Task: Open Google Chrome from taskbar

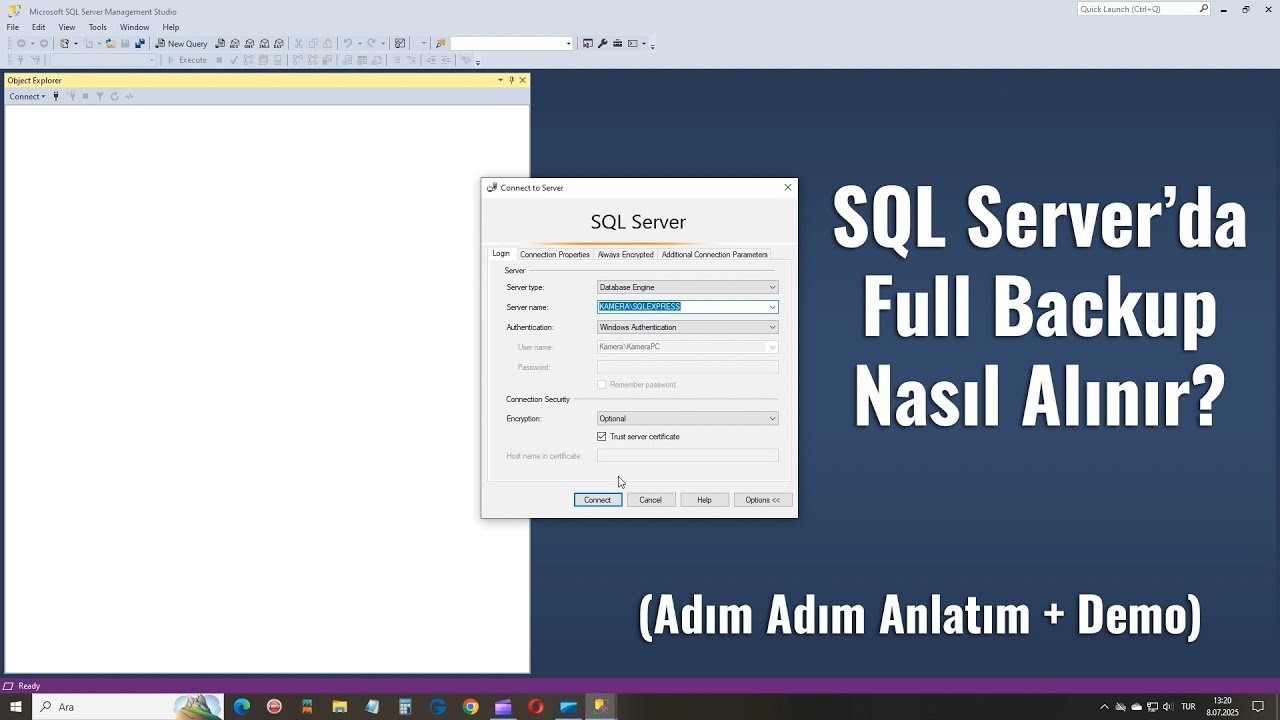Action: (x=470, y=707)
